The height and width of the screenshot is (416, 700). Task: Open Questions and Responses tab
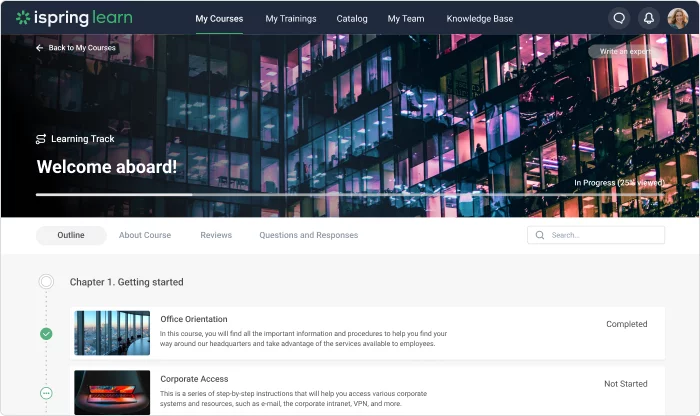(x=308, y=235)
